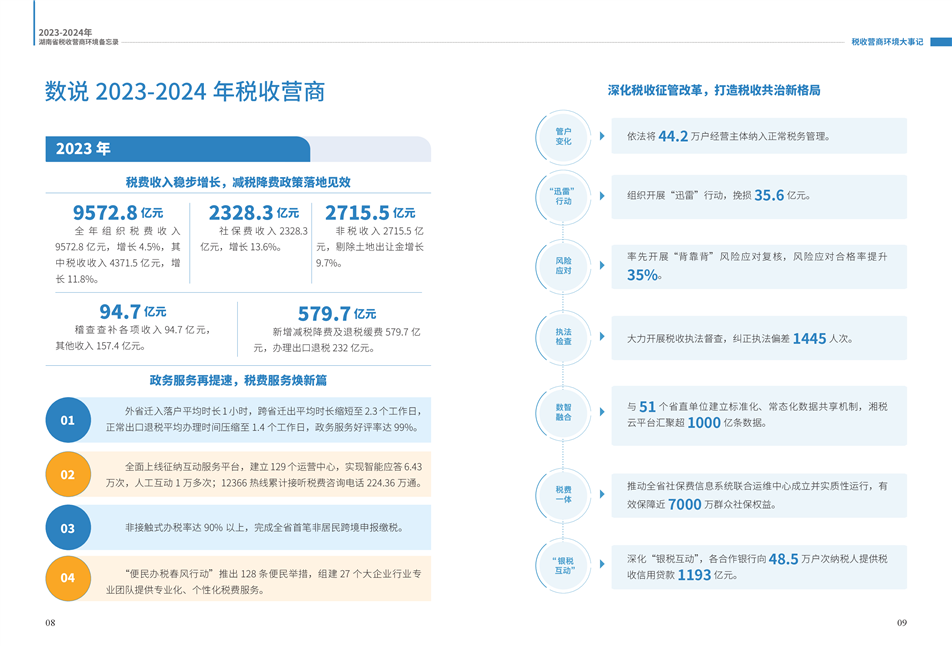Click the 风险应对 circular badge
Viewport: 952px width, 646px height.
pos(563,266)
